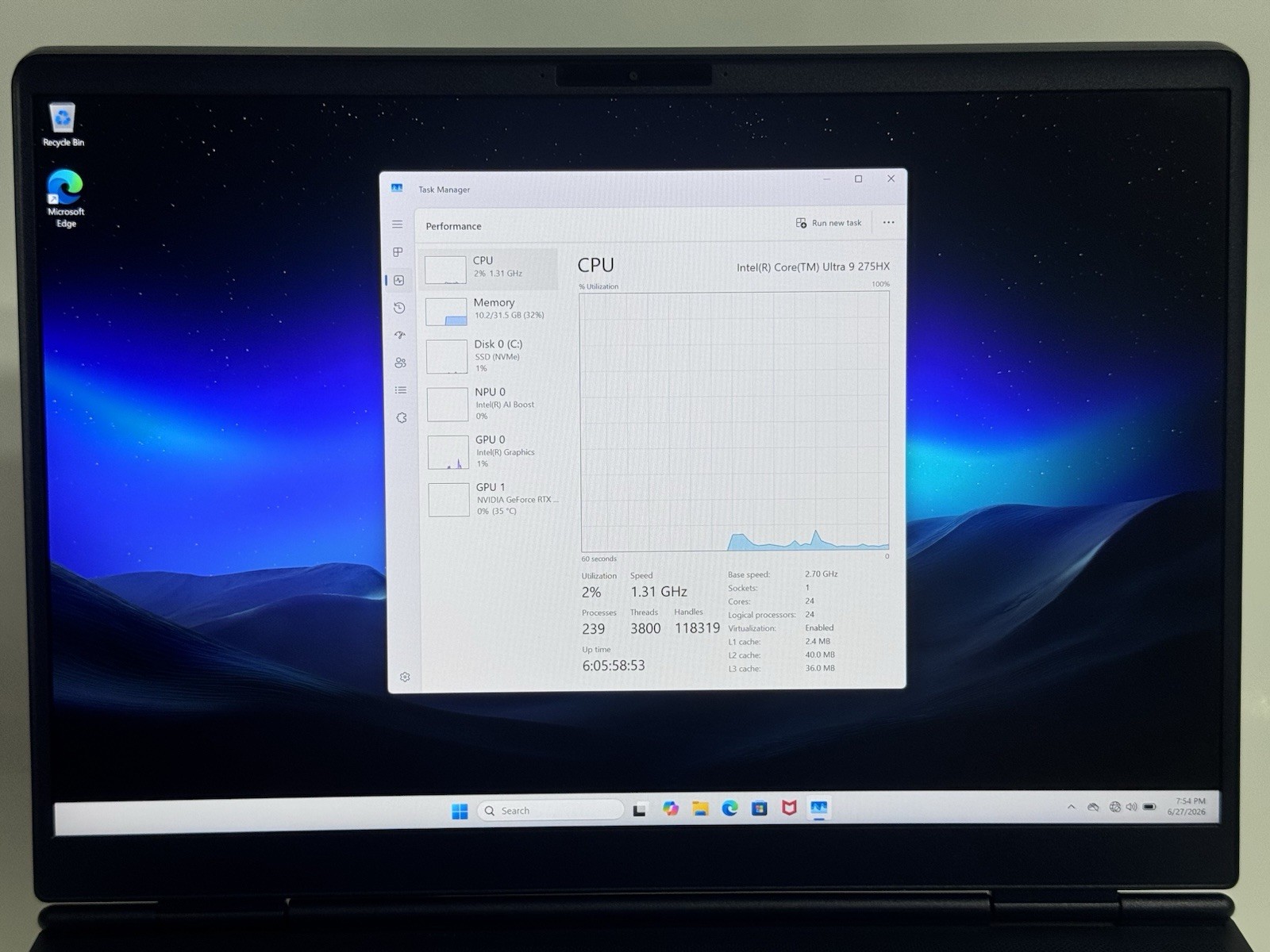
Task: Open the Processes page in Task Manager sidebar
Action: [x=398, y=252]
